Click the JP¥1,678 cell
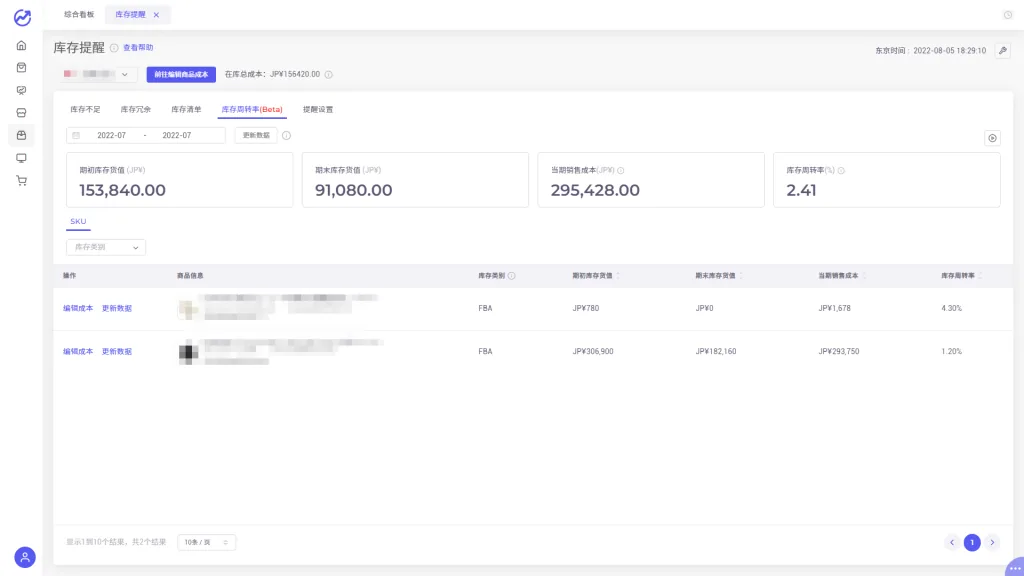1024x576 pixels. (x=834, y=308)
